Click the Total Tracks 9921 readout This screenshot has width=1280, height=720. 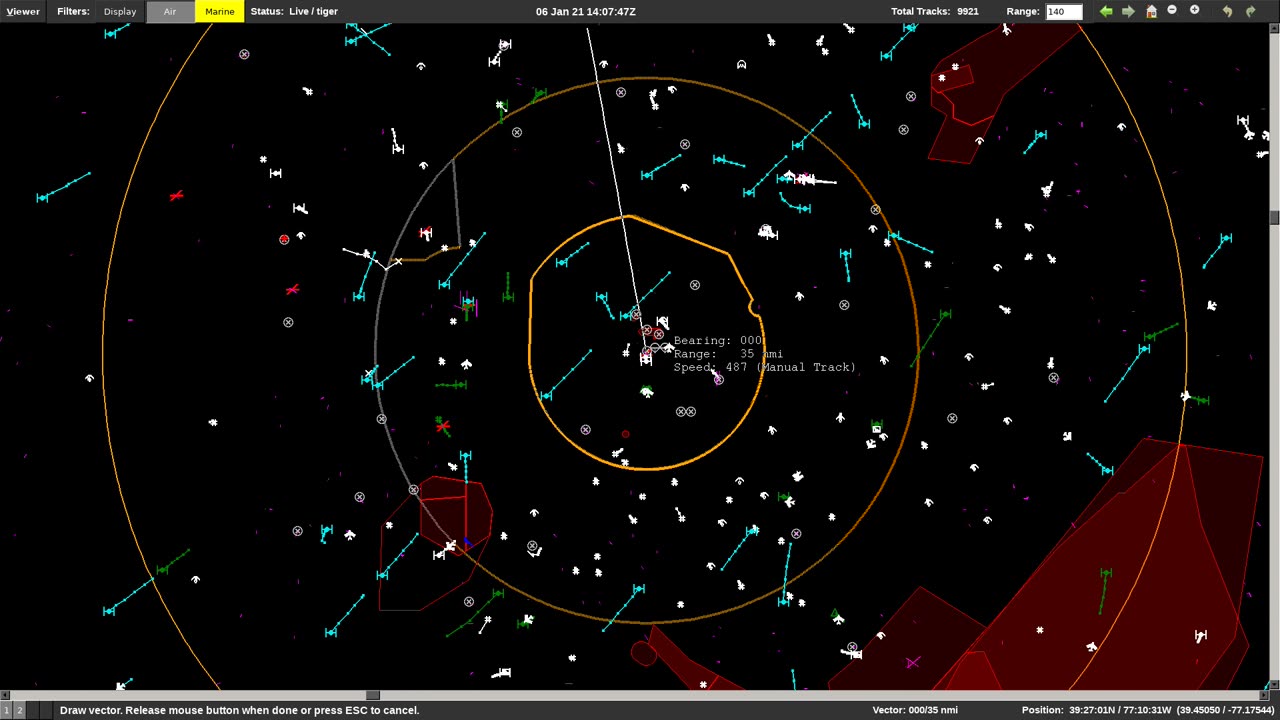[934, 11]
